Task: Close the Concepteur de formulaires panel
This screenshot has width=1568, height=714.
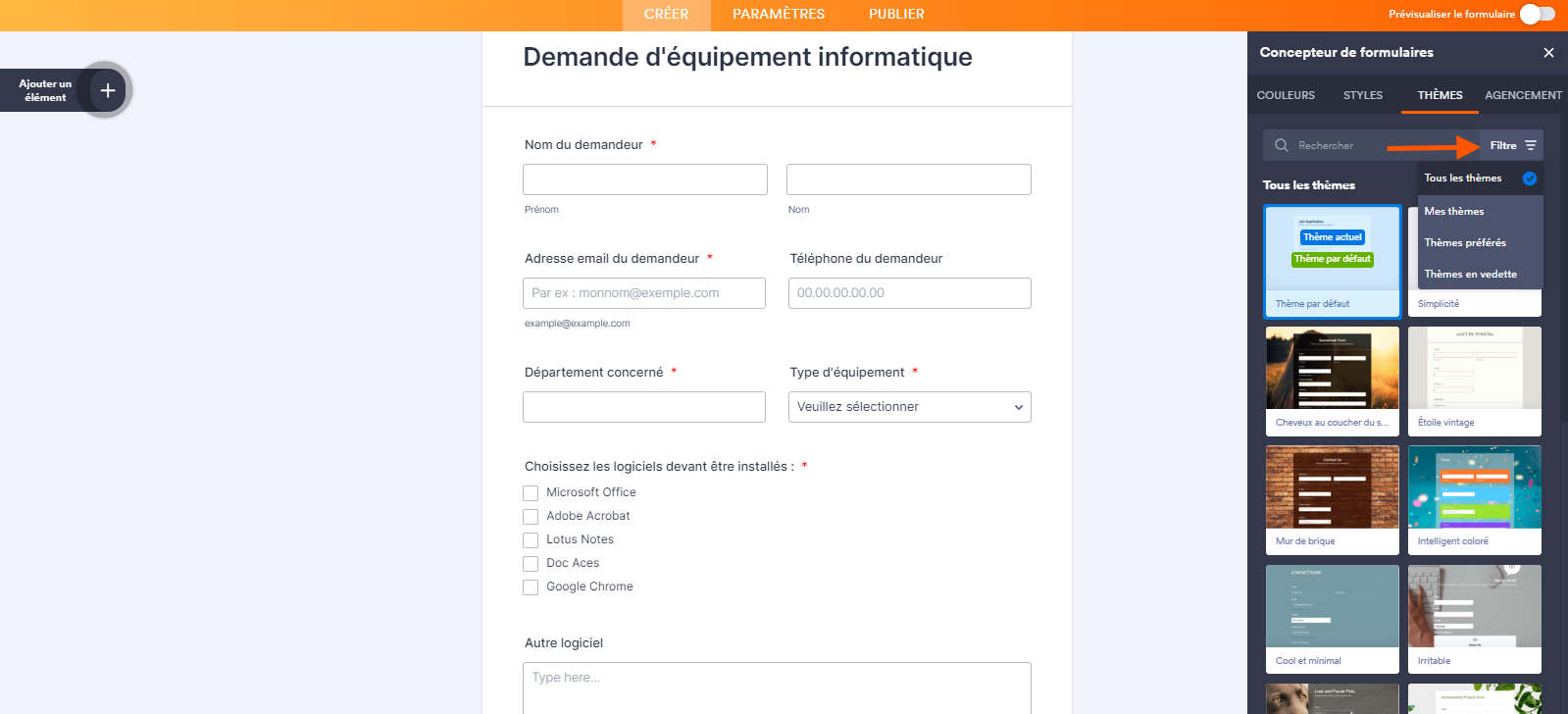Action: 1548,53
